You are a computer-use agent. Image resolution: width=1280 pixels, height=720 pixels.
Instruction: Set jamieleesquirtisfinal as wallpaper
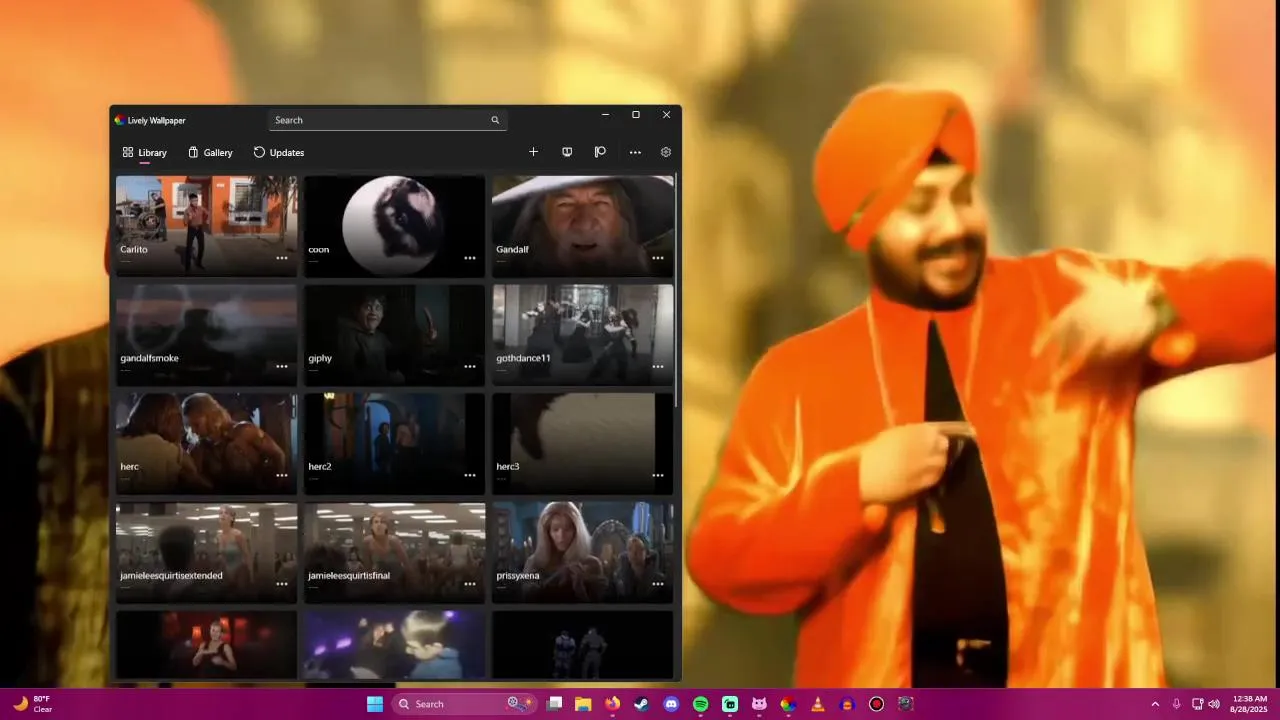394,551
